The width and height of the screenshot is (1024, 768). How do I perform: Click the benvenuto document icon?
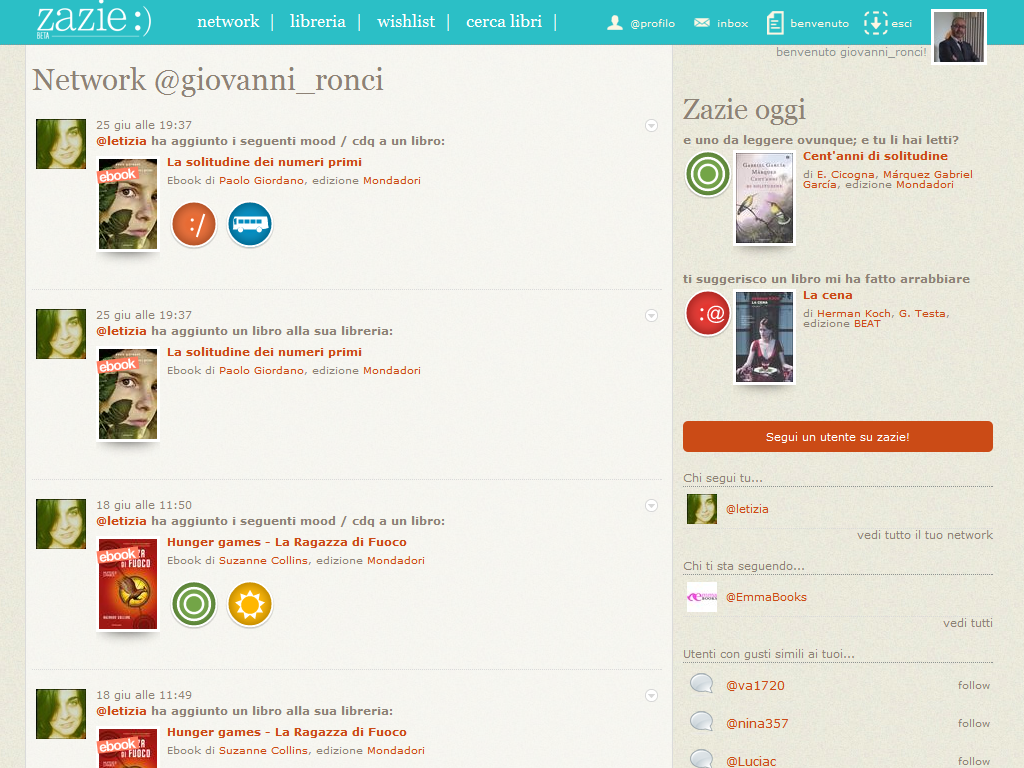[x=775, y=23]
